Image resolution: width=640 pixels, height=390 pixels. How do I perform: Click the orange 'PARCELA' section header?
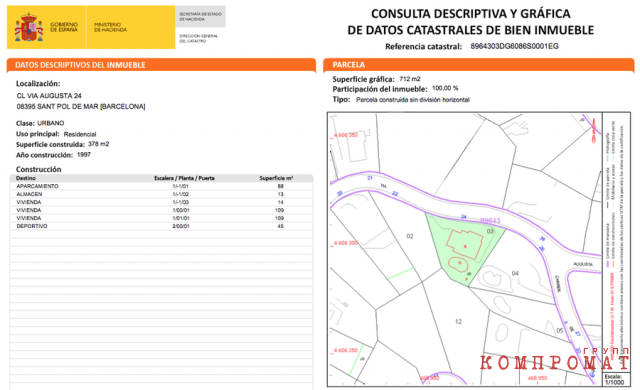pos(349,65)
